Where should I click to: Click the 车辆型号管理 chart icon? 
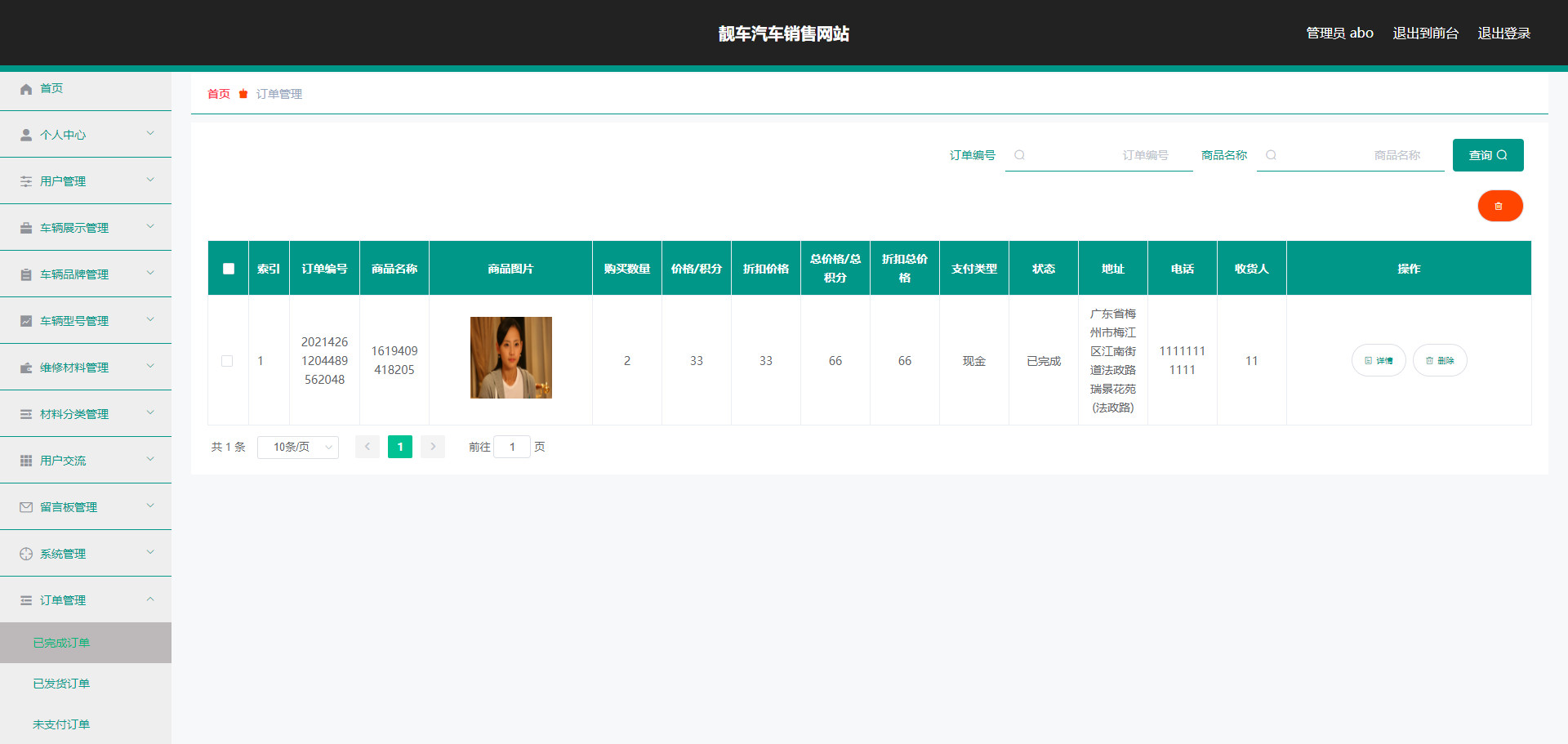[x=26, y=322]
